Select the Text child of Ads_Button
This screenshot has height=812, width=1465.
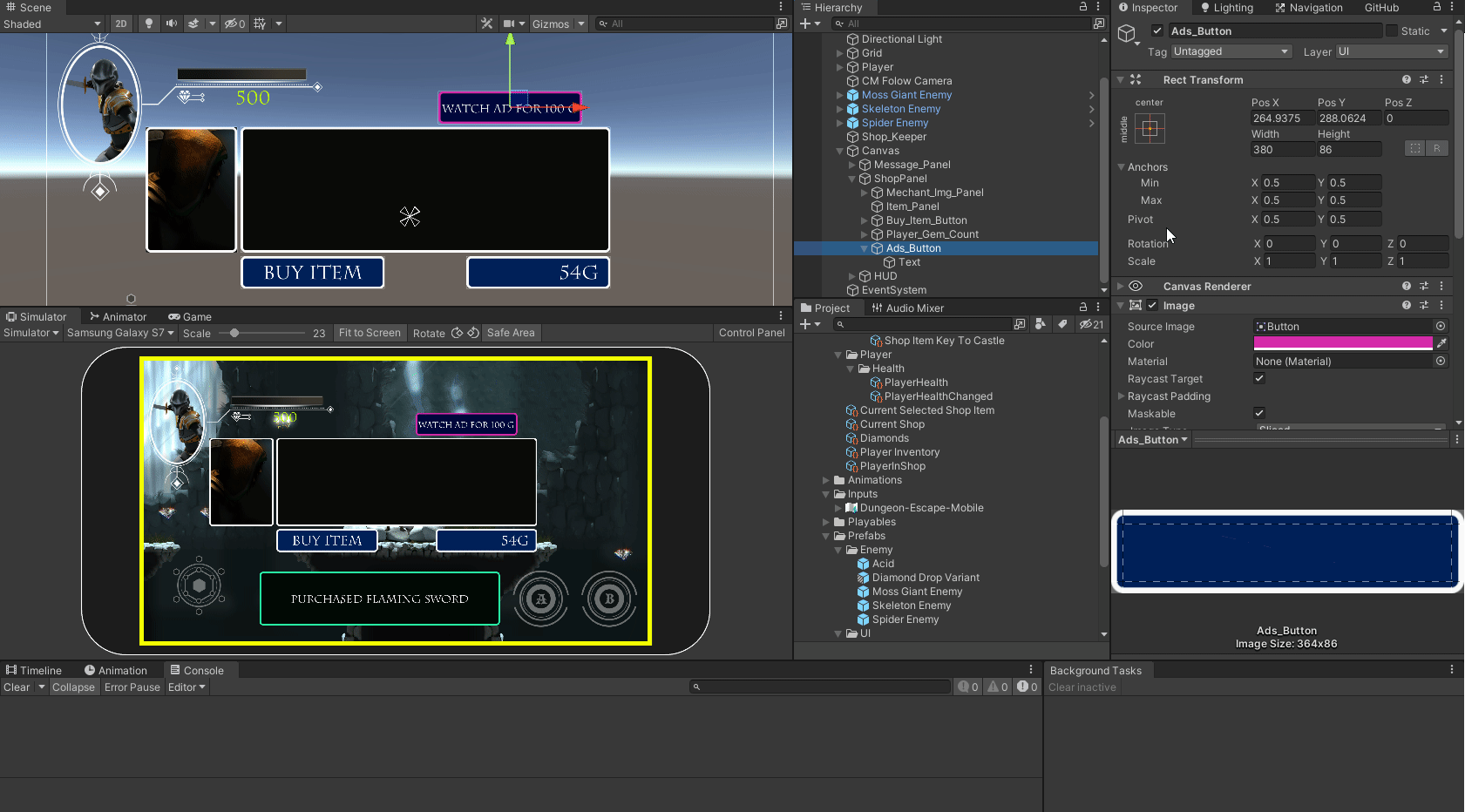coord(909,262)
